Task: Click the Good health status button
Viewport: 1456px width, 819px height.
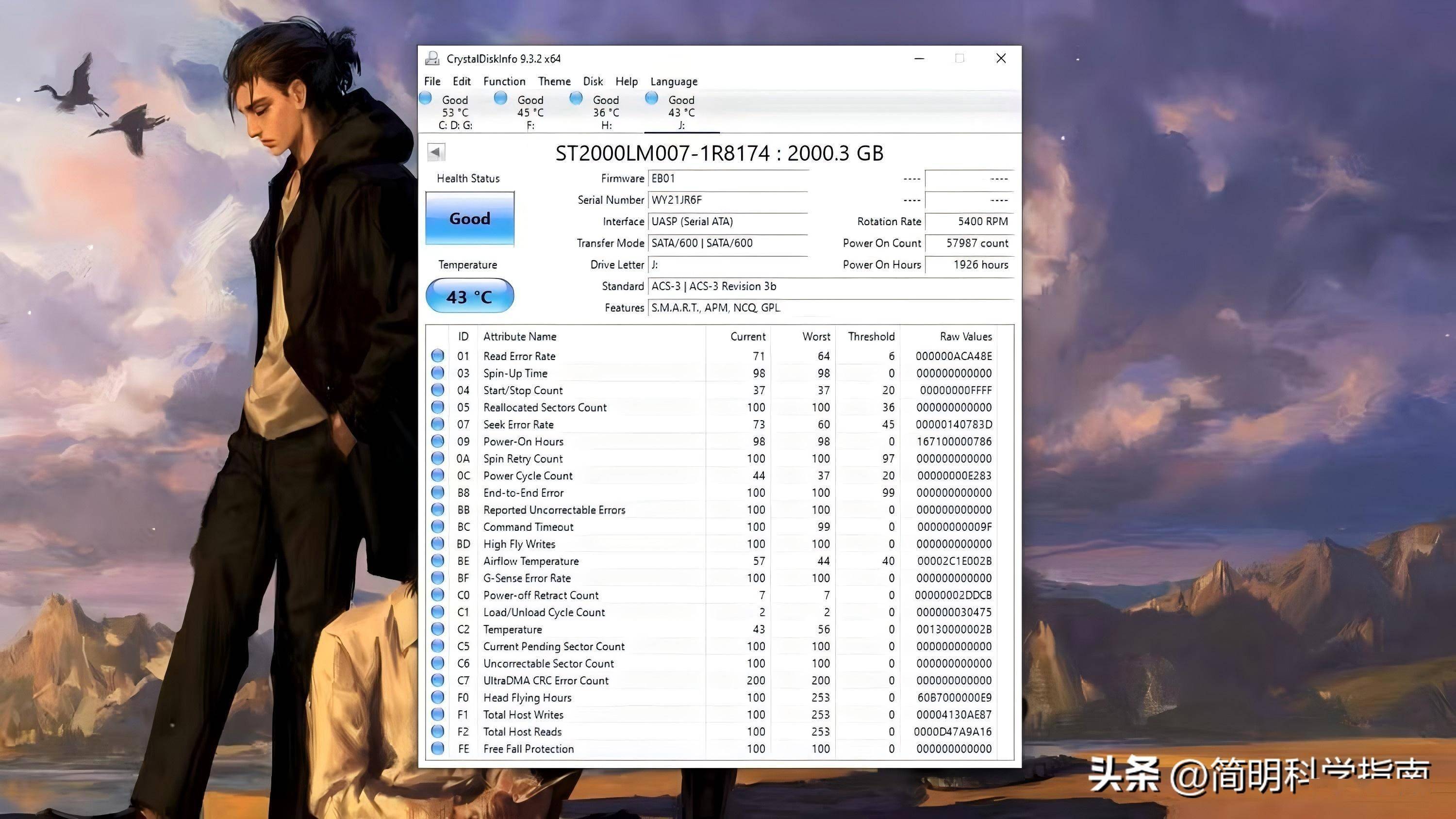Action: pyautogui.click(x=470, y=218)
